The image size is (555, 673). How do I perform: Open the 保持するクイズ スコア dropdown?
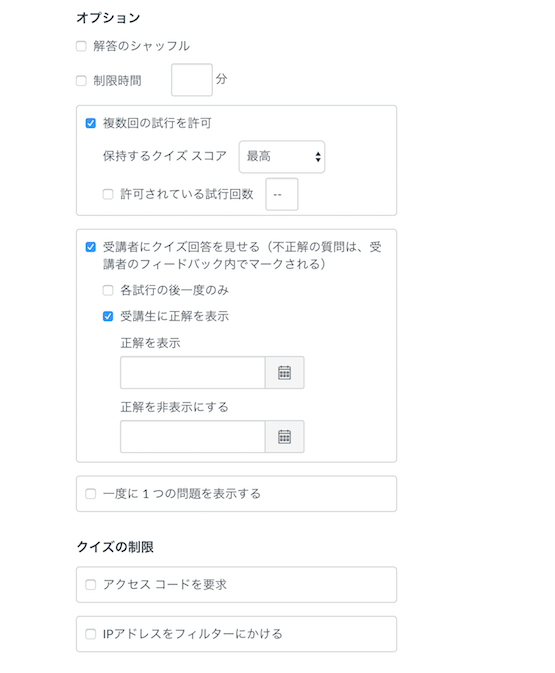tap(282, 157)
